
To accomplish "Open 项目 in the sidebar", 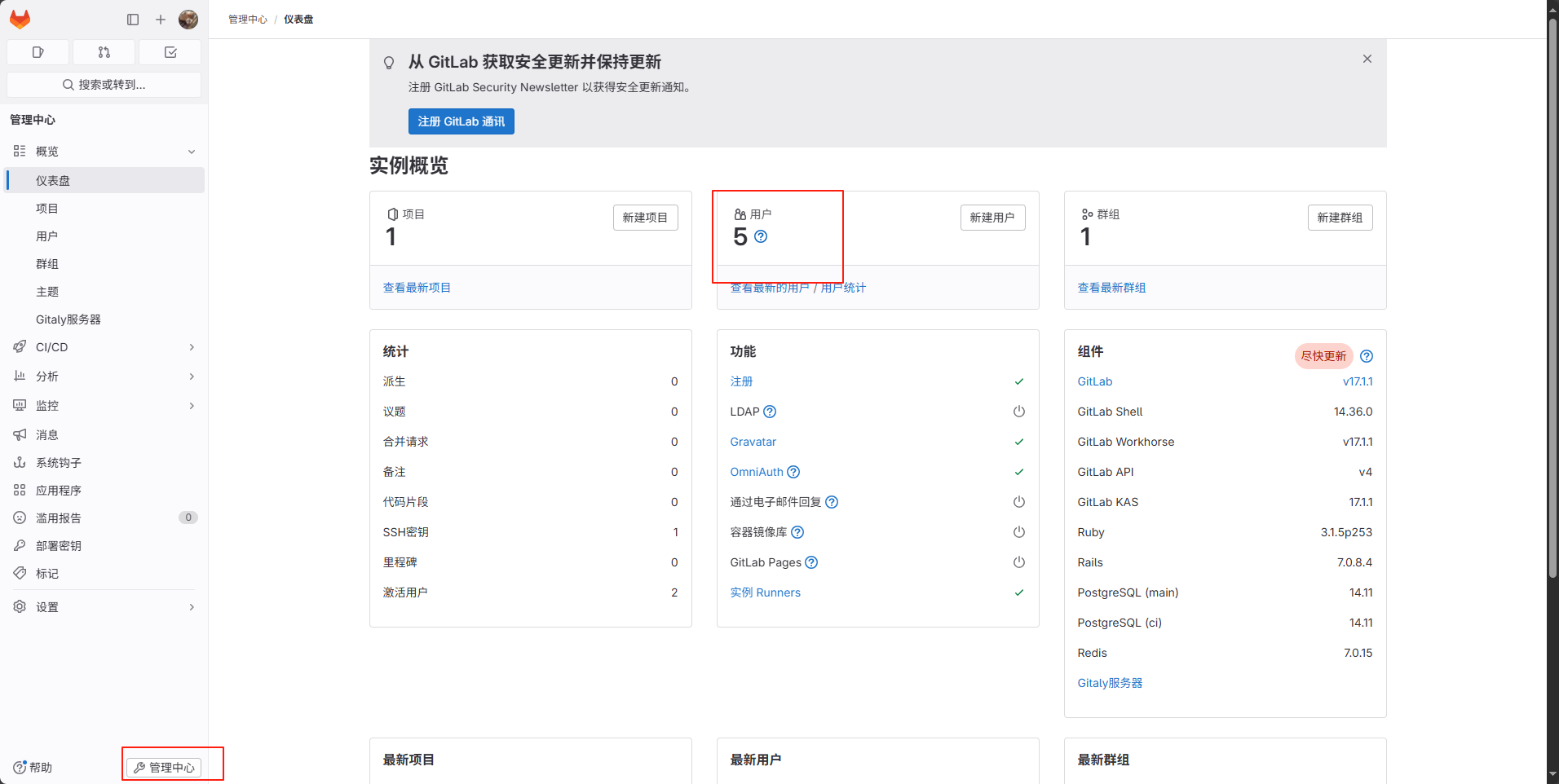I will [104, 209].
